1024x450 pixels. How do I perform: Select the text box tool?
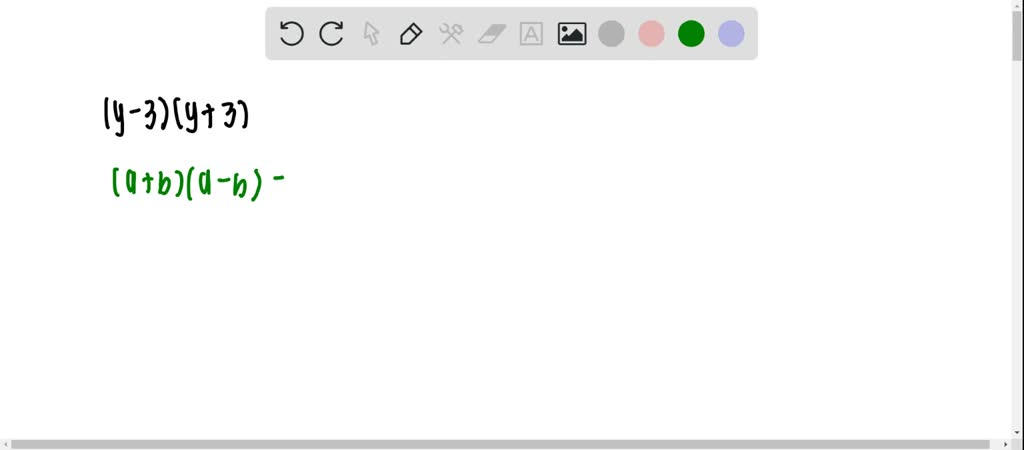pos(532,33)
